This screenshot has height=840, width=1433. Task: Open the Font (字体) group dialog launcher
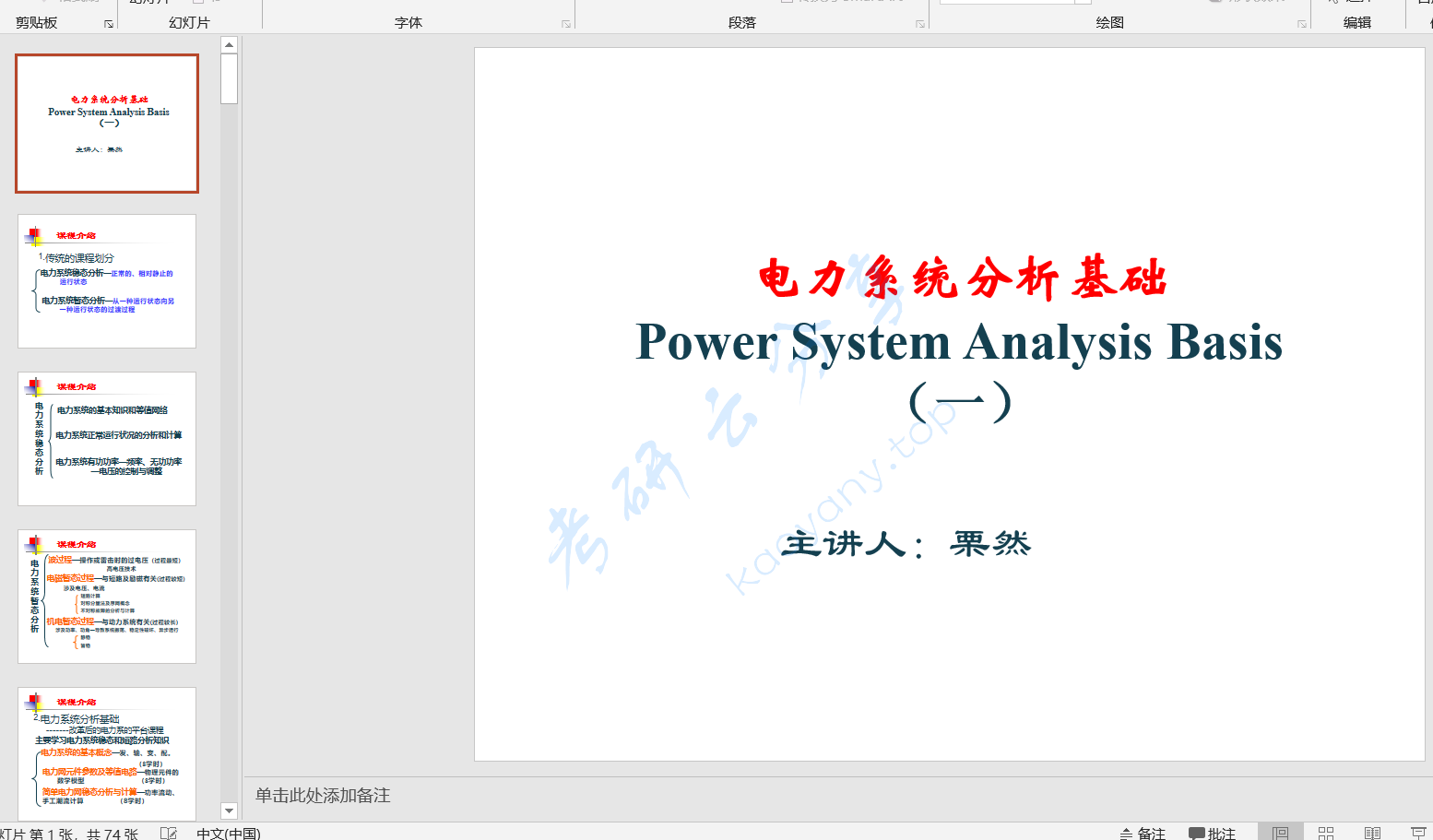click(566, 24)
